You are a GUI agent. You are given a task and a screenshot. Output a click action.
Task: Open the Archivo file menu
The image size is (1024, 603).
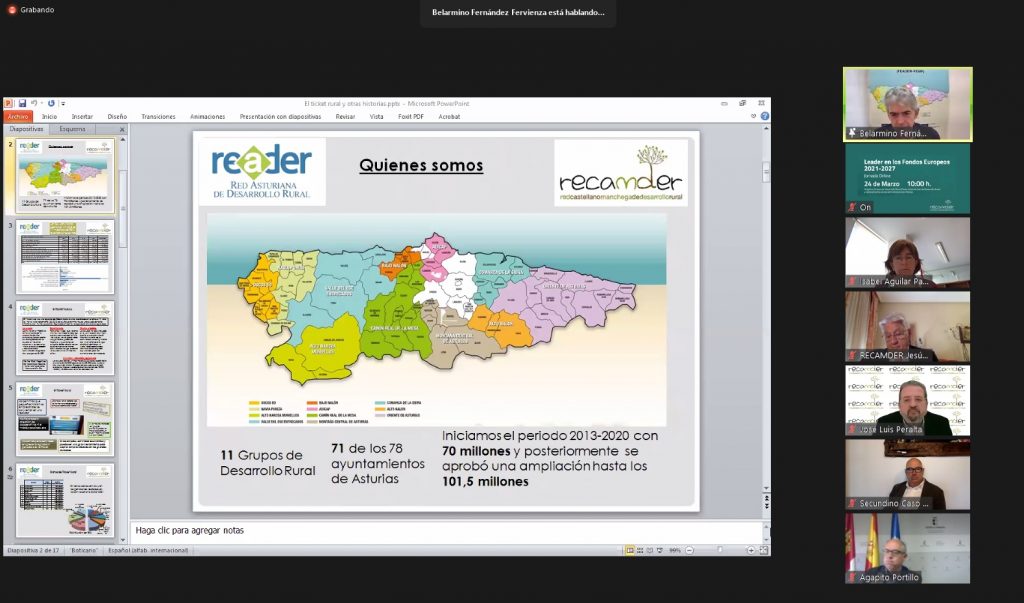(x=19, y=116)
